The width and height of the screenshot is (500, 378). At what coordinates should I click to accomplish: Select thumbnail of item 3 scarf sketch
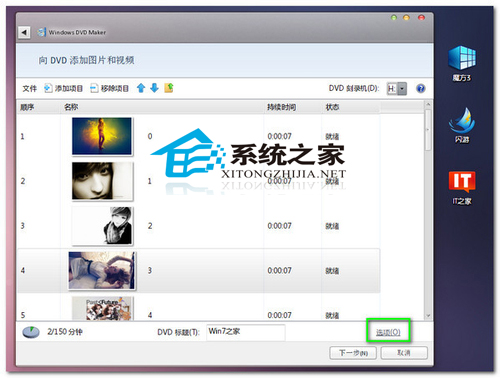(x=102, y=226)
